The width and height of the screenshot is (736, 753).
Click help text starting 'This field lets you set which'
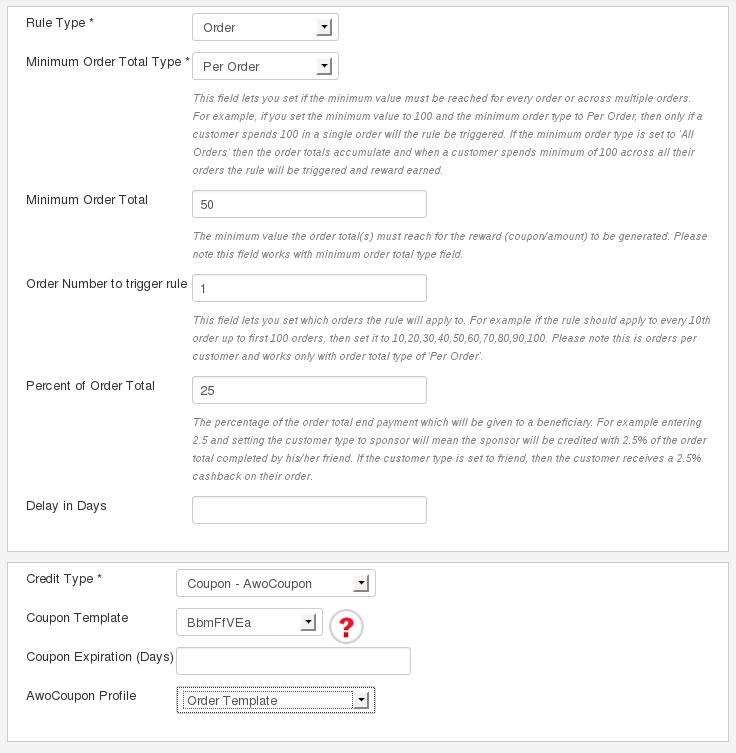coord(451,338)
